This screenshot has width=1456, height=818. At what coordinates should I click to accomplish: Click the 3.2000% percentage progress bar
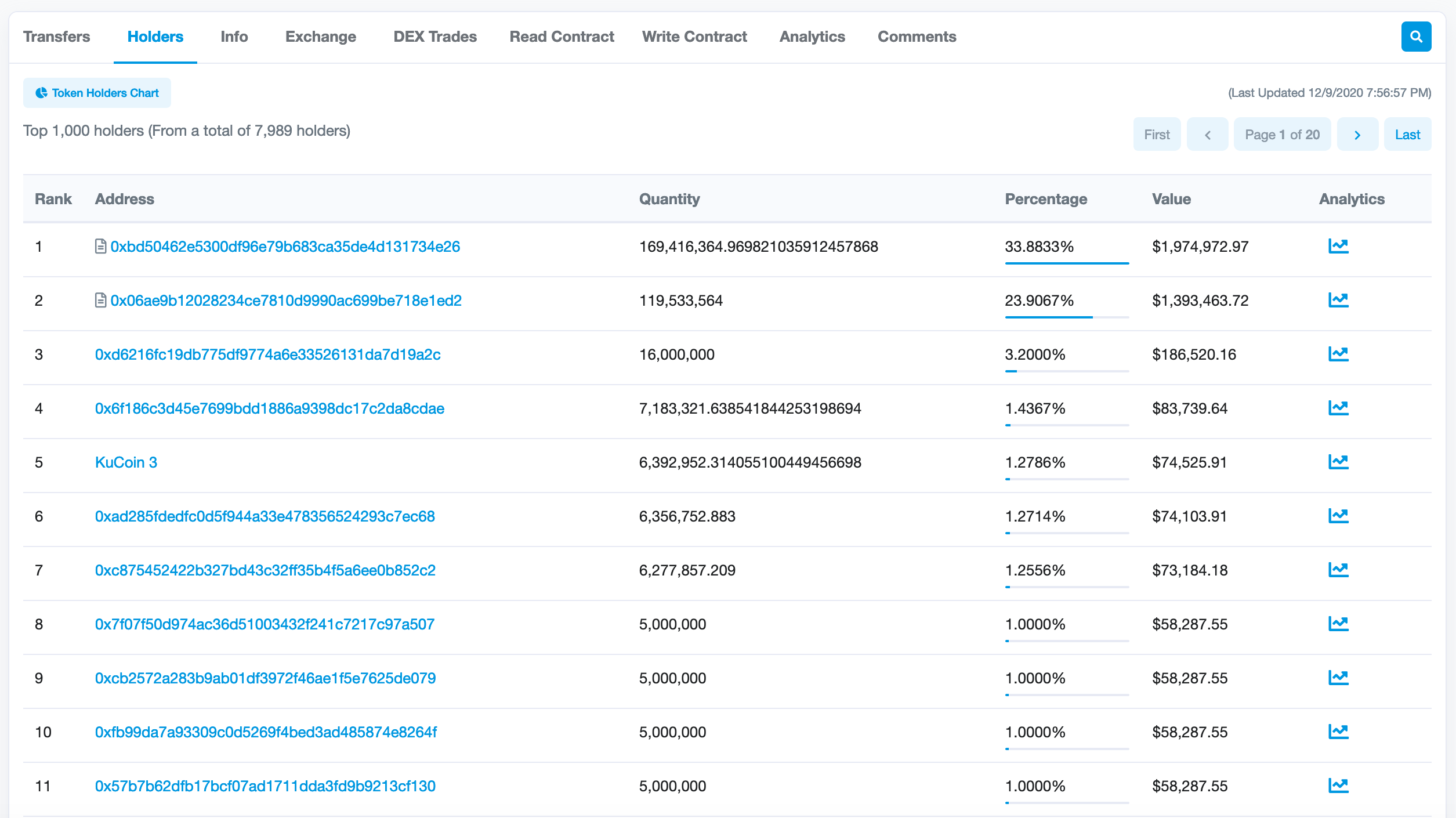1067,371
